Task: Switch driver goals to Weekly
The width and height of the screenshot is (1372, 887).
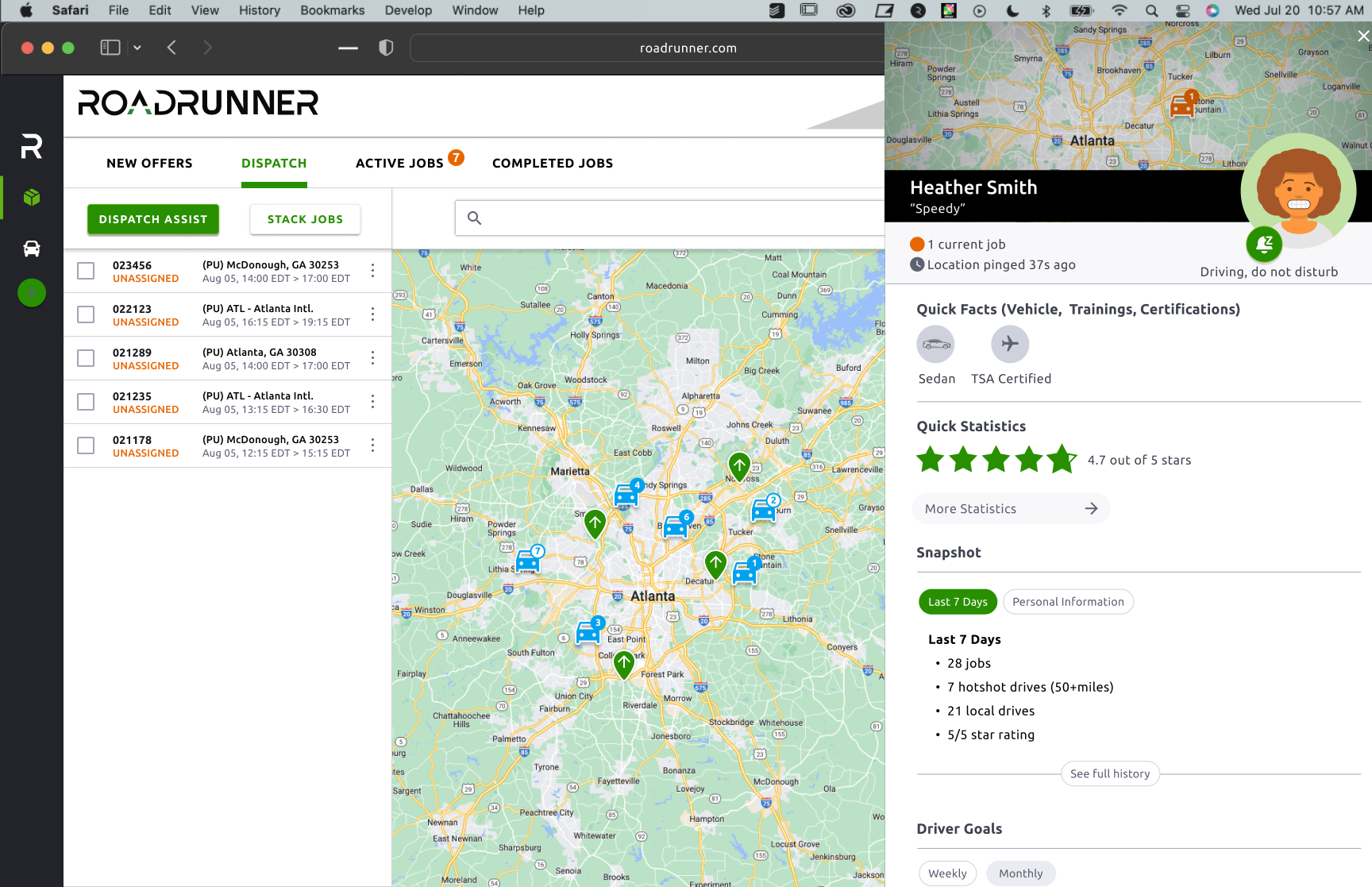Action: tap(947, 874)
